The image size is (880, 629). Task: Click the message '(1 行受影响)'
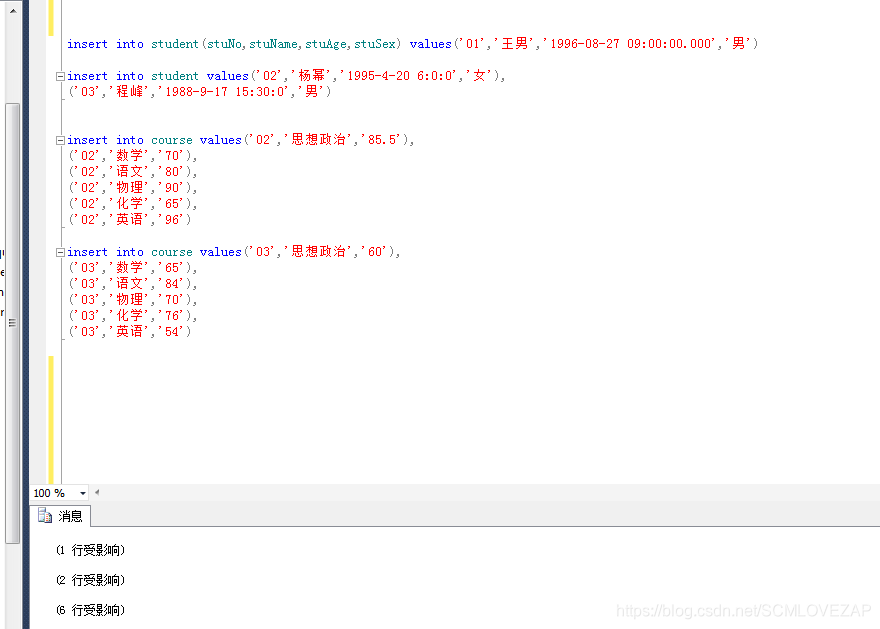tap(90, 550)
